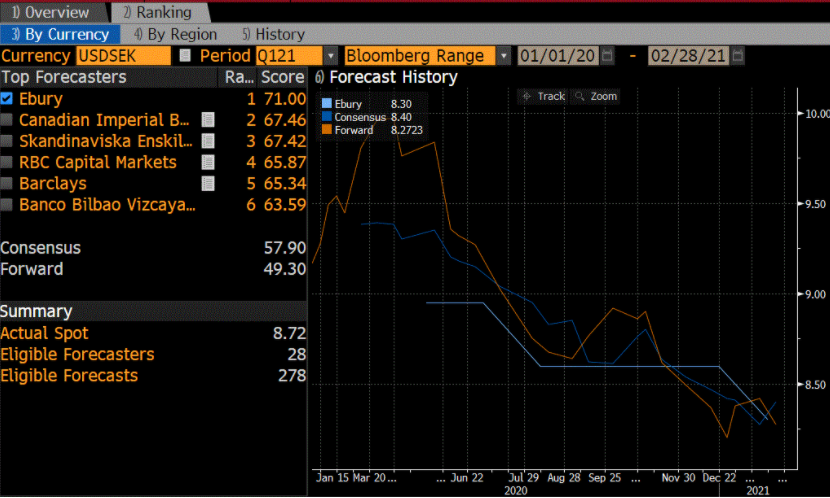Edit the start date 01/01/20

point(557,56)
